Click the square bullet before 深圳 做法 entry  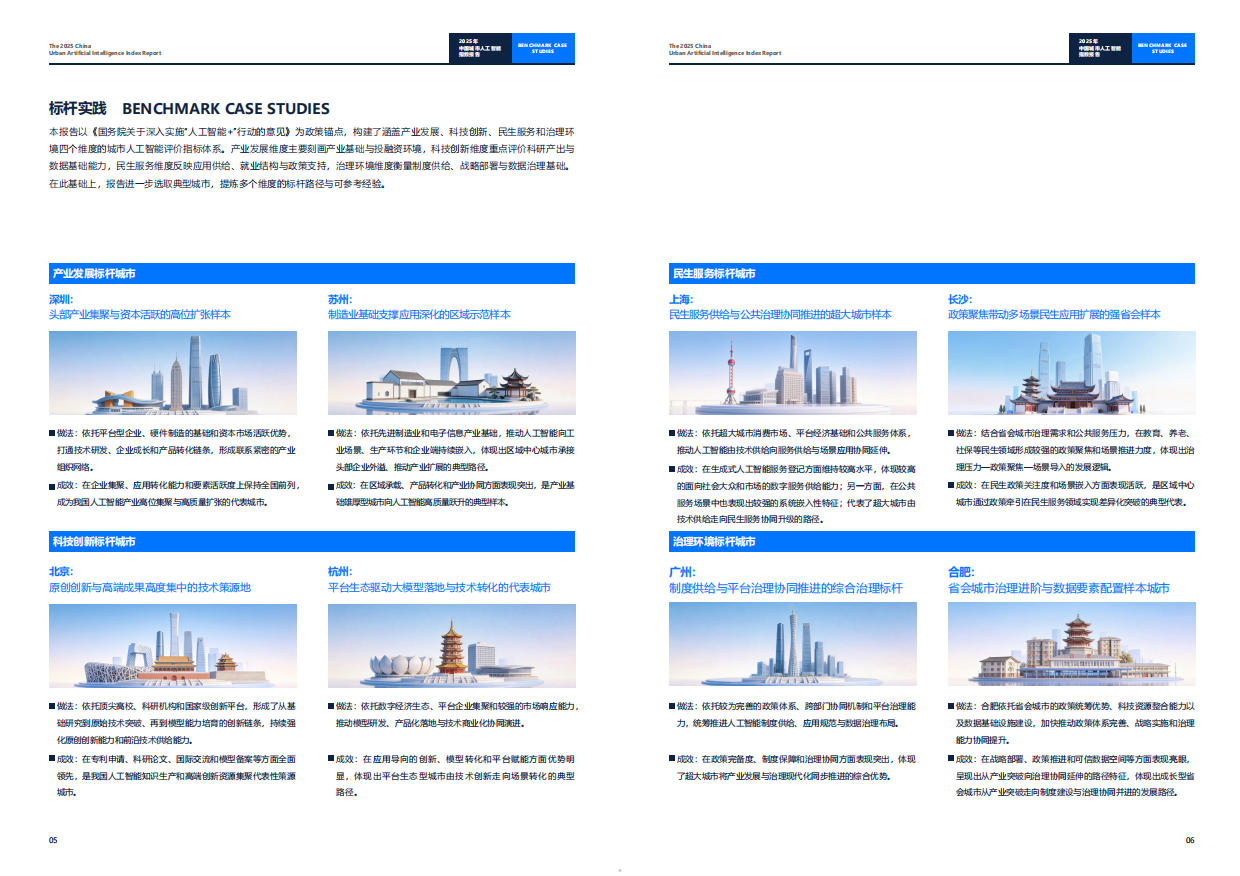52,434
